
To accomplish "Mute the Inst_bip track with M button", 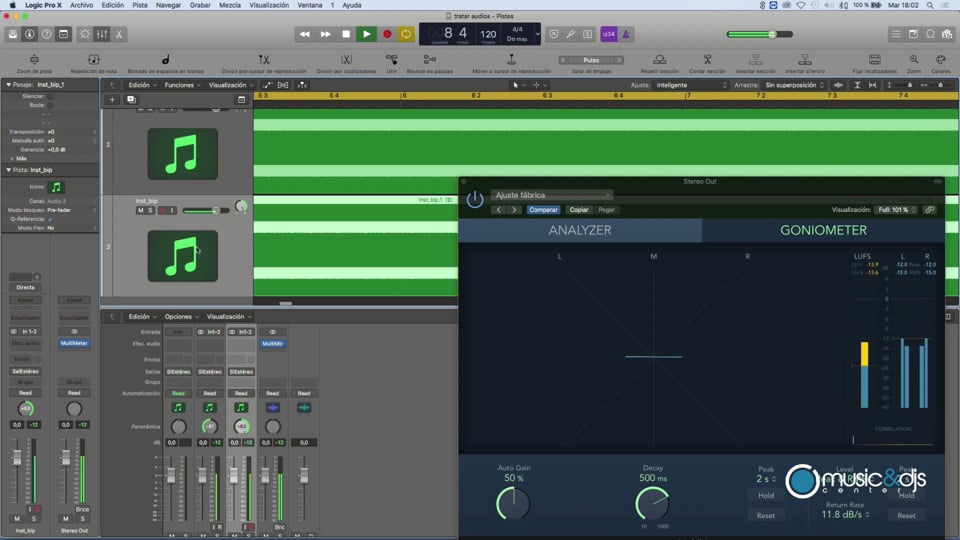I will pos(140,211).
